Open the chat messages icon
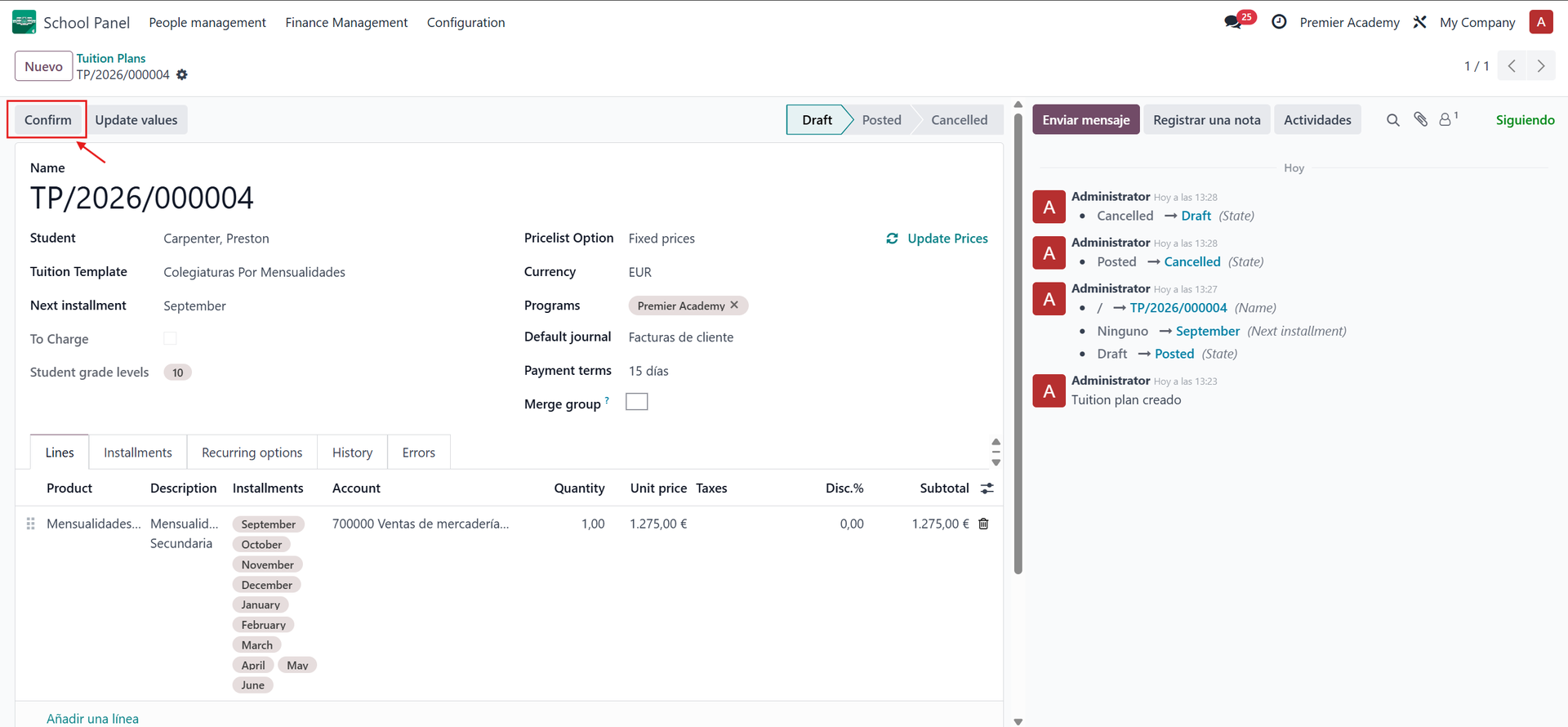 click(x=1233, y=22)
